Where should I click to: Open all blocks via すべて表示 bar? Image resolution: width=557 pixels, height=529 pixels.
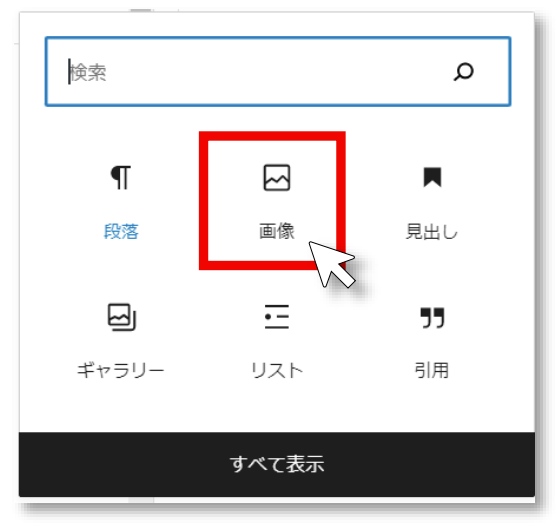(x=277, y=464)
